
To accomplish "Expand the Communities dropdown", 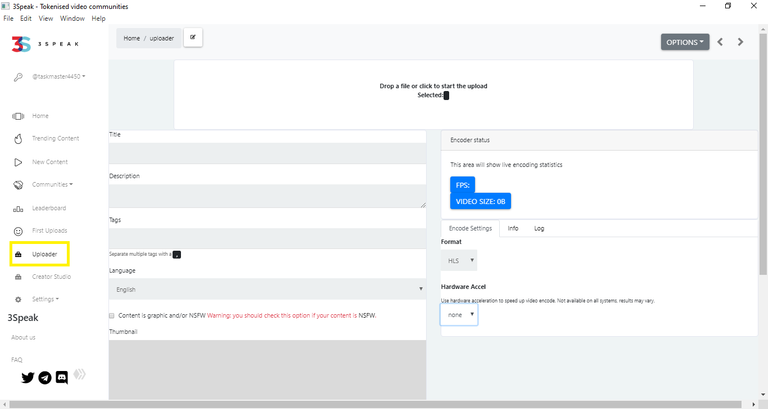I will pyautogui.click(x=52, y=185).
